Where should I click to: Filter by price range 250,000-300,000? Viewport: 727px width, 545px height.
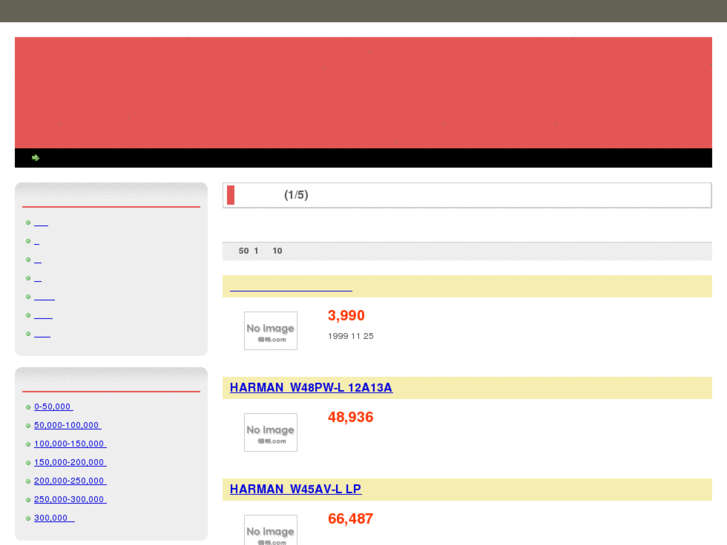(70, 500)
